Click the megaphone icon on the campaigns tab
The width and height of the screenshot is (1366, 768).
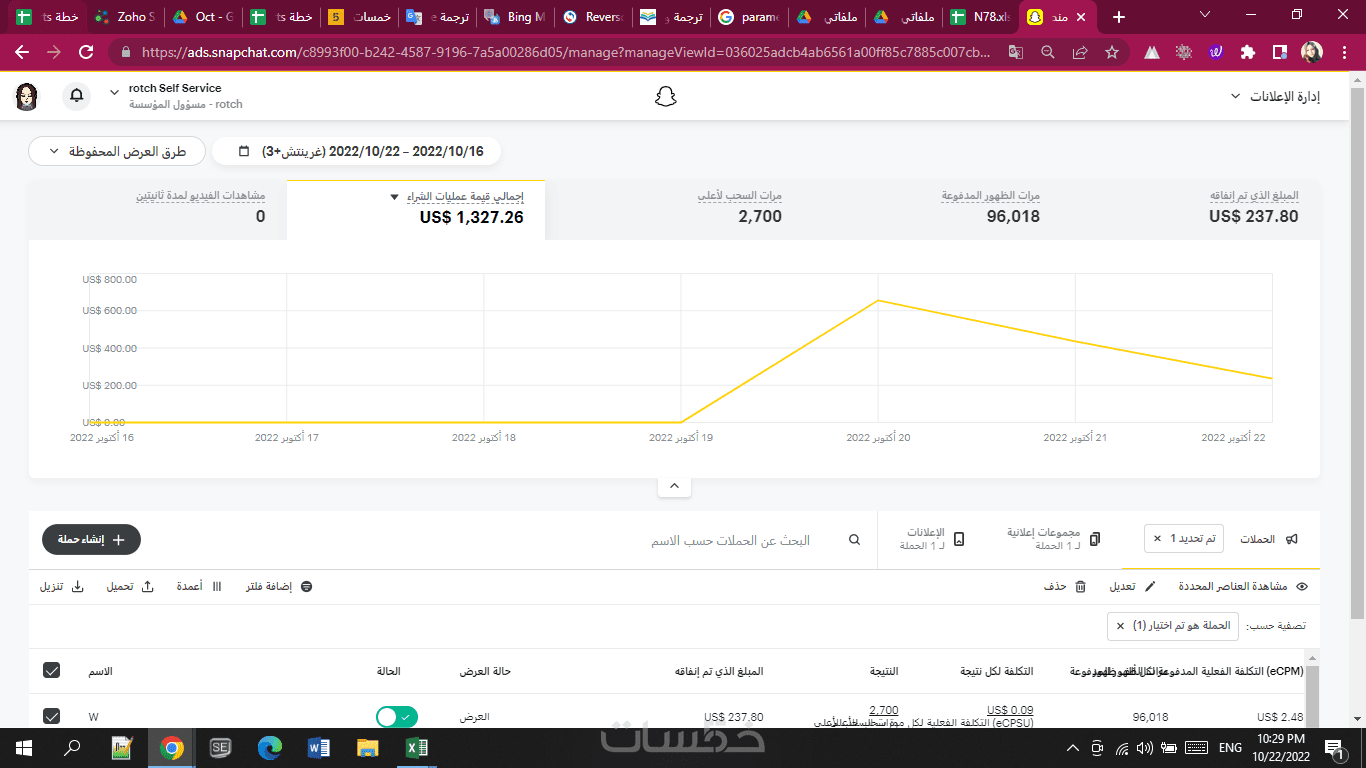click(x=1292, y=539)
